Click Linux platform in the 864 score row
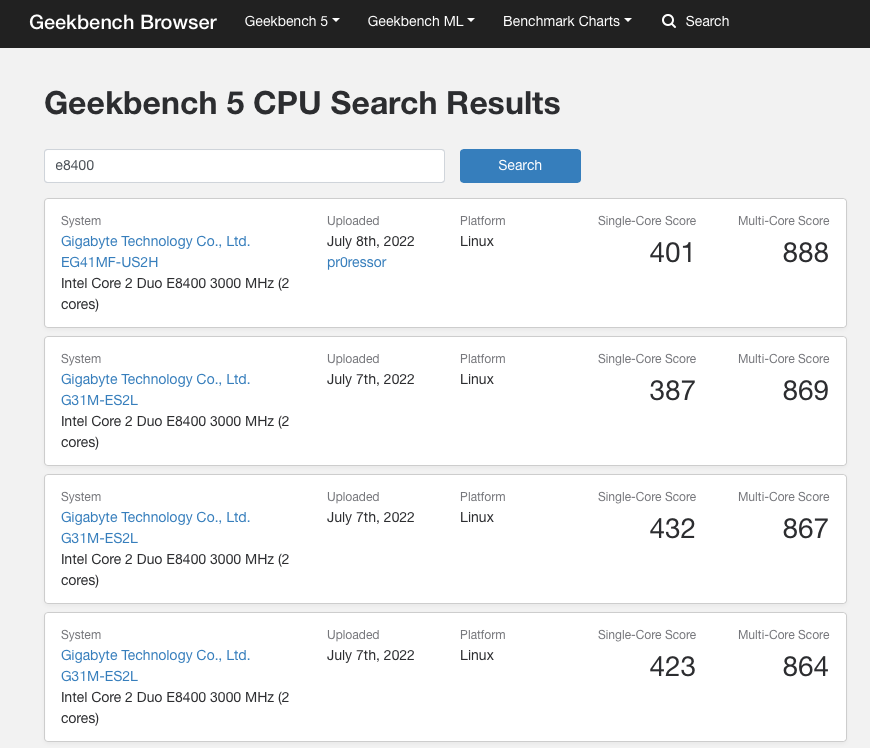 pyautogui.click(x=477, y=655)
